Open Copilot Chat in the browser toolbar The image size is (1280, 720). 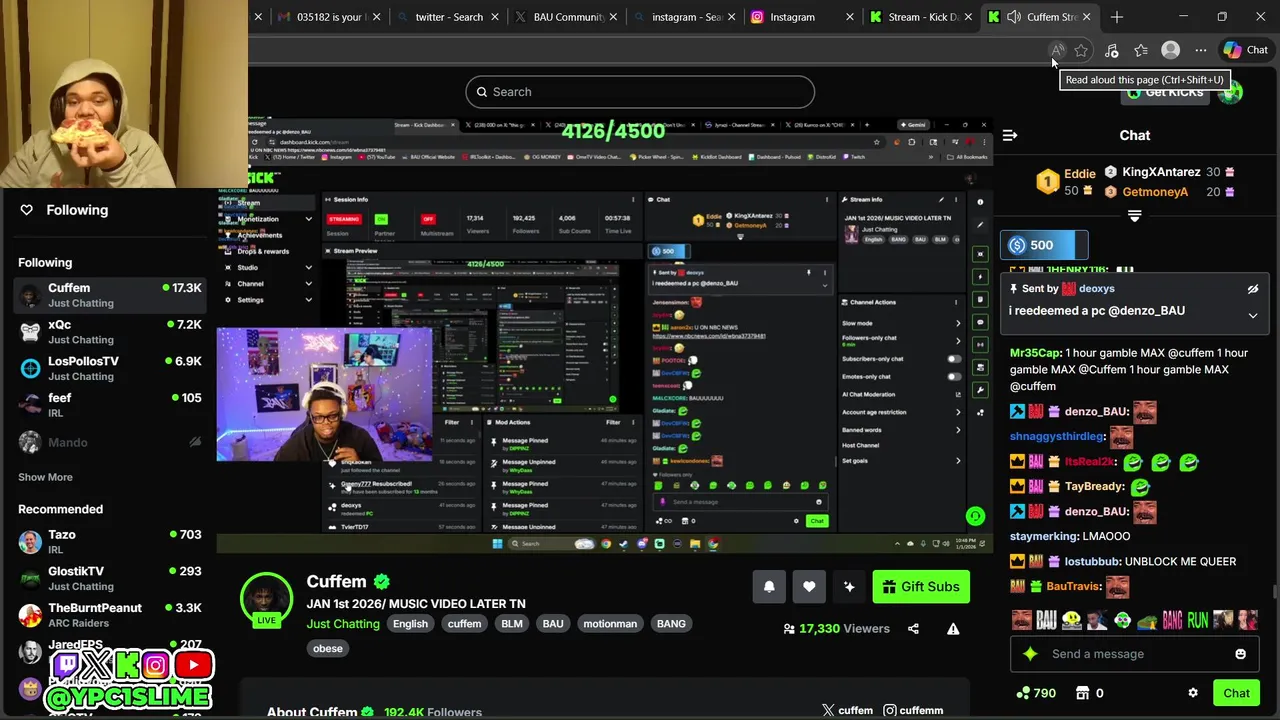1245,50
